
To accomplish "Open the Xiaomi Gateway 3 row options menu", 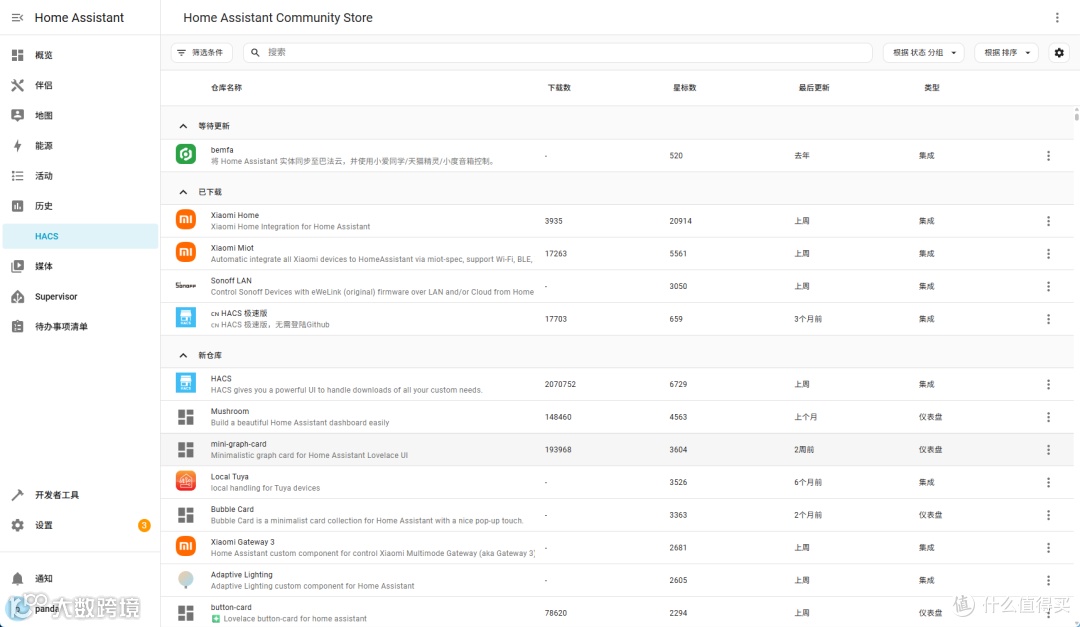I will [1048, 548].
